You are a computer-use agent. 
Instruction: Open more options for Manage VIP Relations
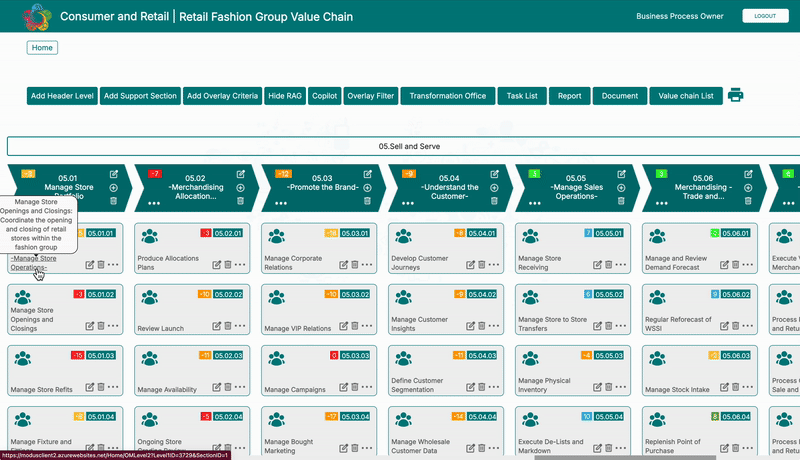367,326
